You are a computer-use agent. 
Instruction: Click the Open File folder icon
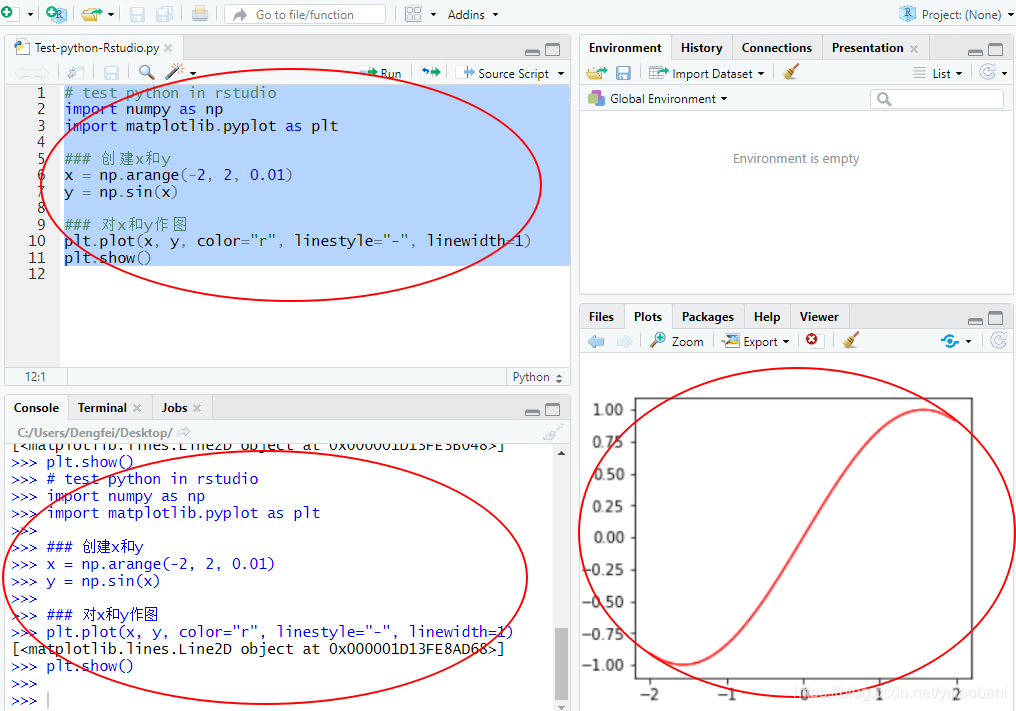(91, 14)
